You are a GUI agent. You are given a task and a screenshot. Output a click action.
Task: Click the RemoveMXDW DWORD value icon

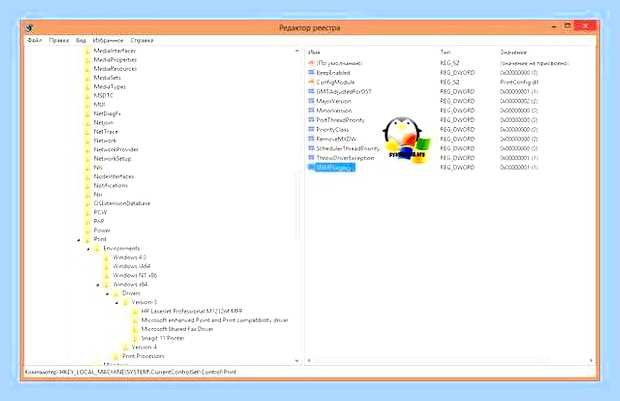point(311,139)
